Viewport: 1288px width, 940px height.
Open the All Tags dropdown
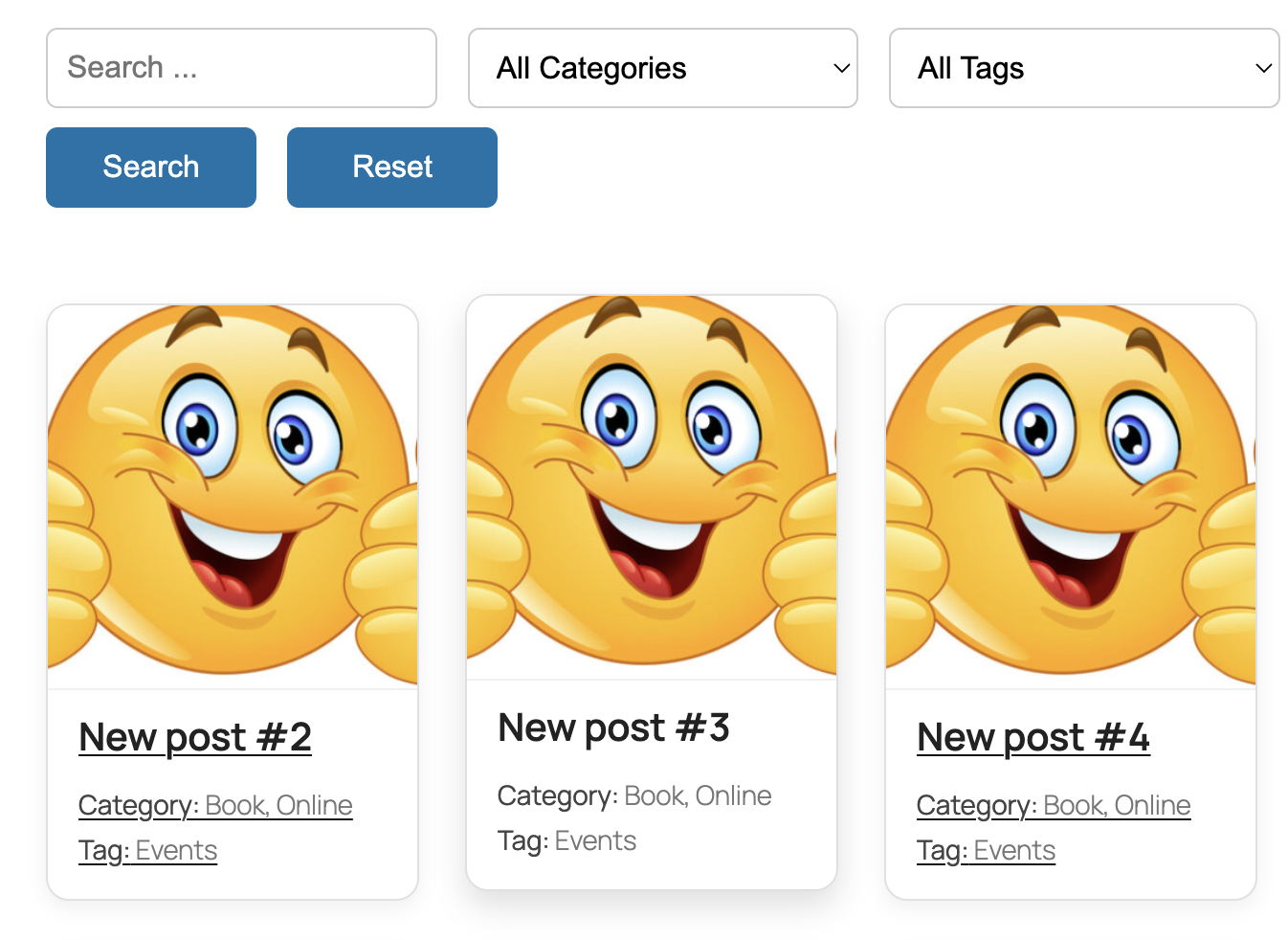[x=1084, y=68]
